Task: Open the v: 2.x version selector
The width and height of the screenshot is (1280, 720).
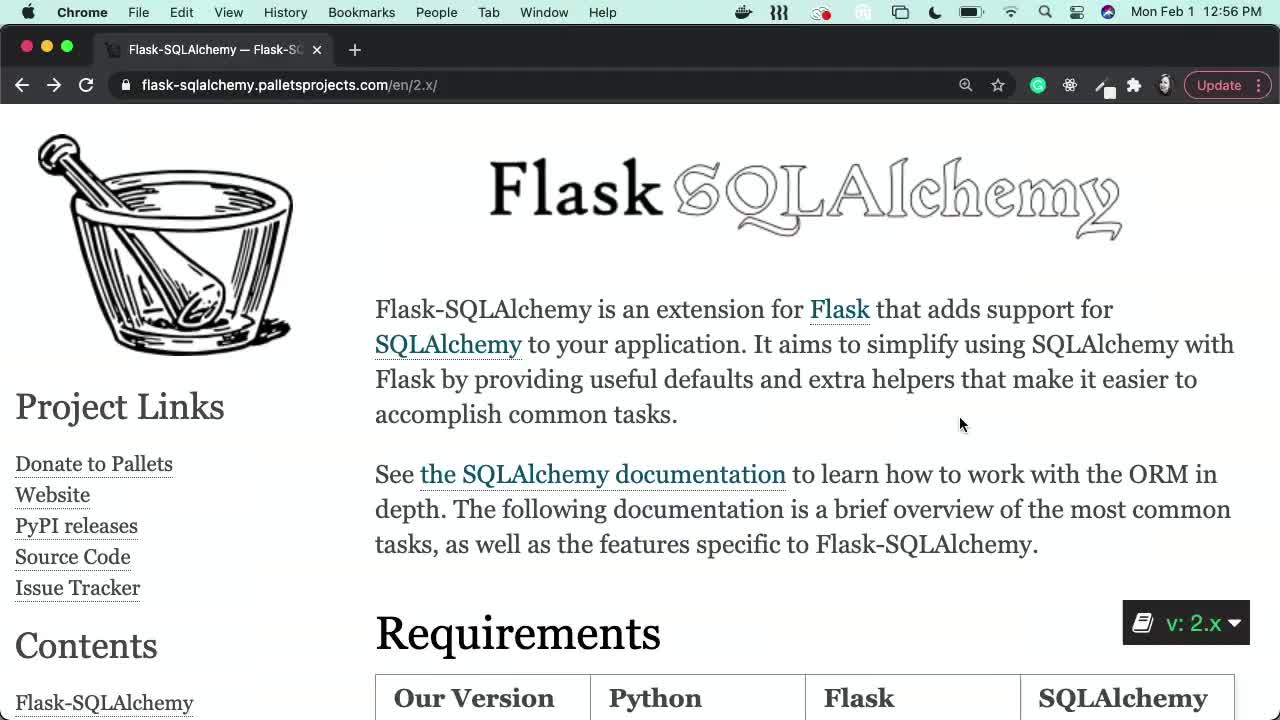Action: click(x=1186, y=622)
